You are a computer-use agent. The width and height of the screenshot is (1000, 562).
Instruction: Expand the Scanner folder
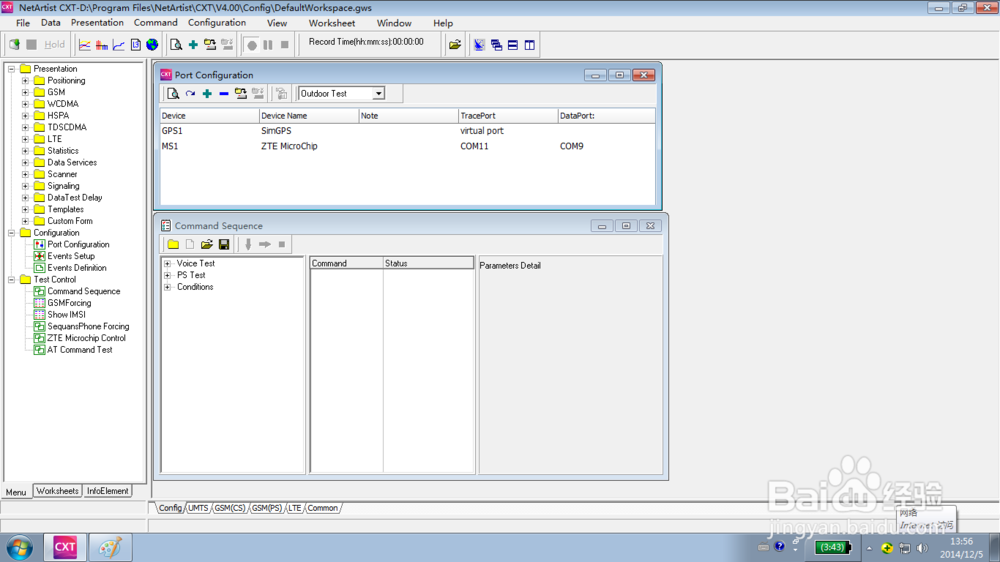[26, 174]
